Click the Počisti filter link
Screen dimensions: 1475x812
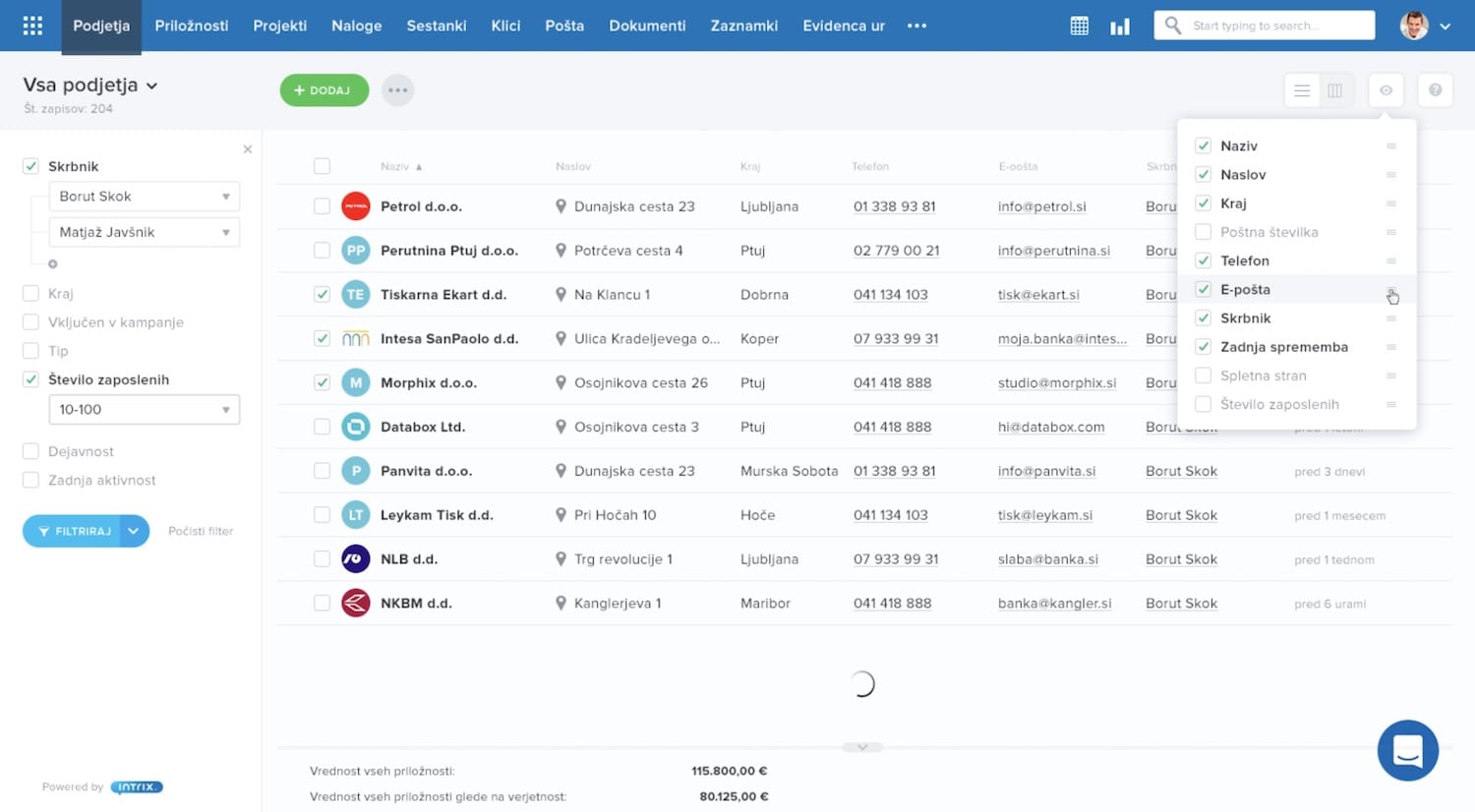[201, 531]
